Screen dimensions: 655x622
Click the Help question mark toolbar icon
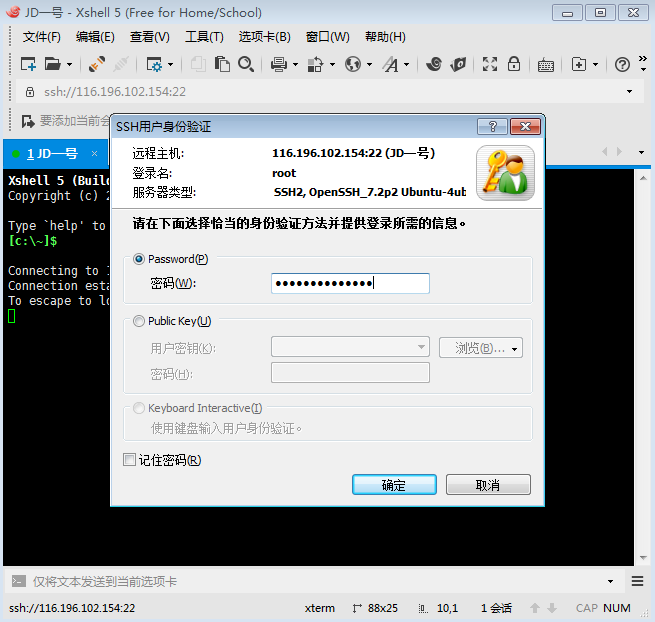pos(622,65)
